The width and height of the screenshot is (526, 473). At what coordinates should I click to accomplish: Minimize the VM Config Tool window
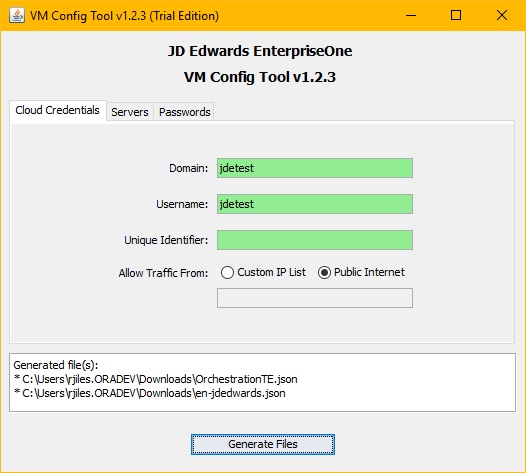click(411, 15)
